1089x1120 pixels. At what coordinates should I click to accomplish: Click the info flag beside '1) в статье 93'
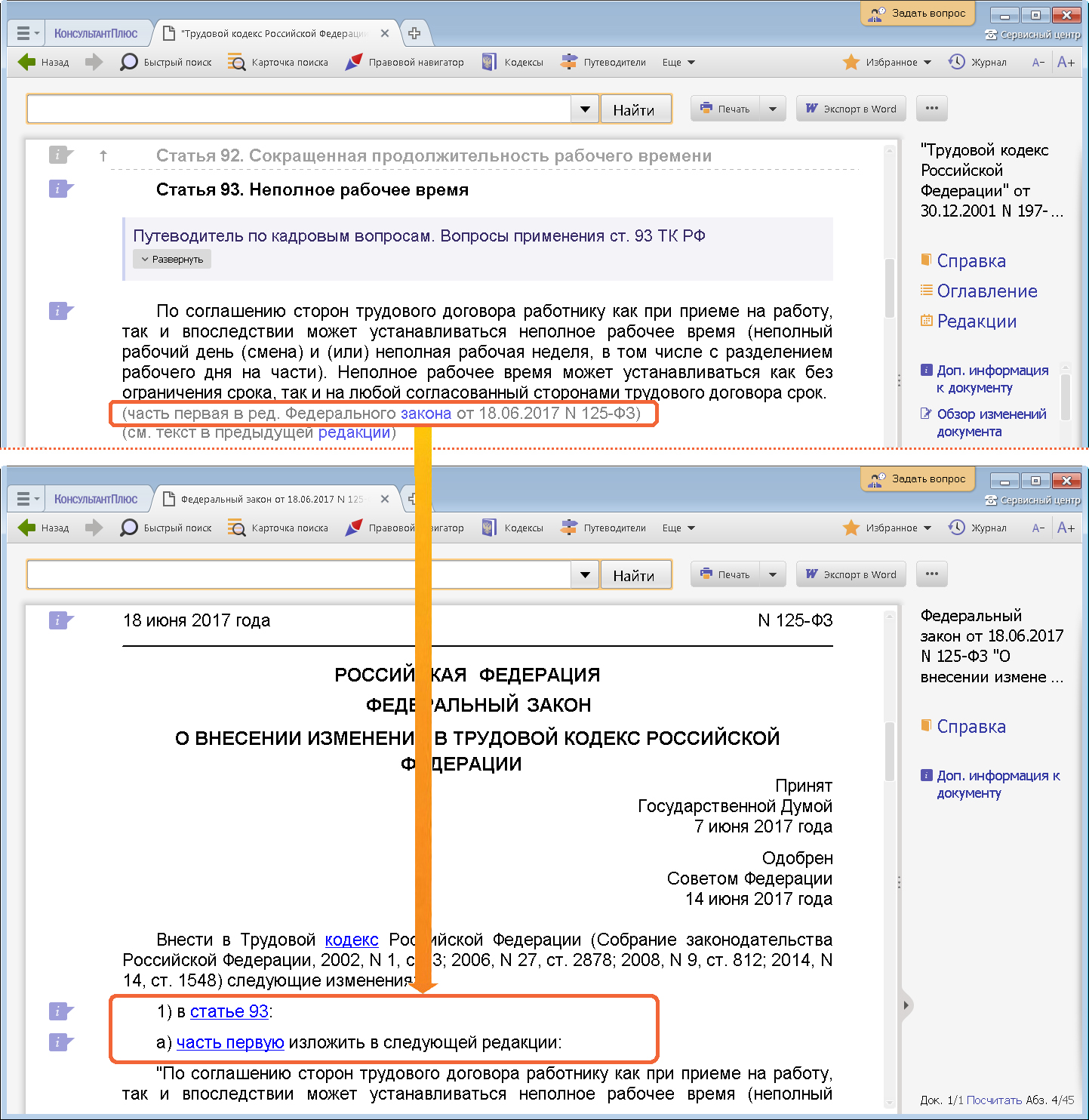point(60,1011)
